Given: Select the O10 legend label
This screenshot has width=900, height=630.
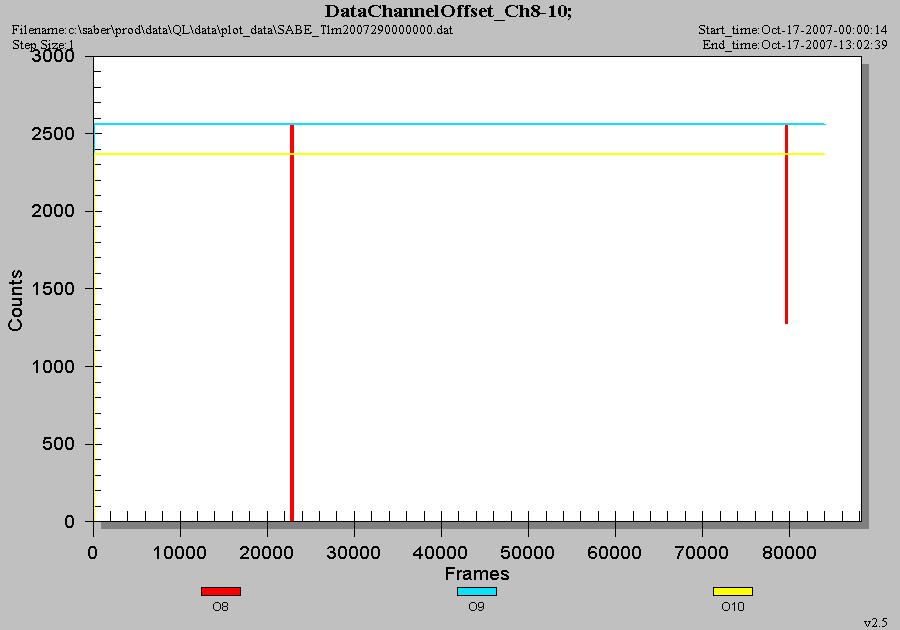Looking at the screenshot, I should pos(733,606).
